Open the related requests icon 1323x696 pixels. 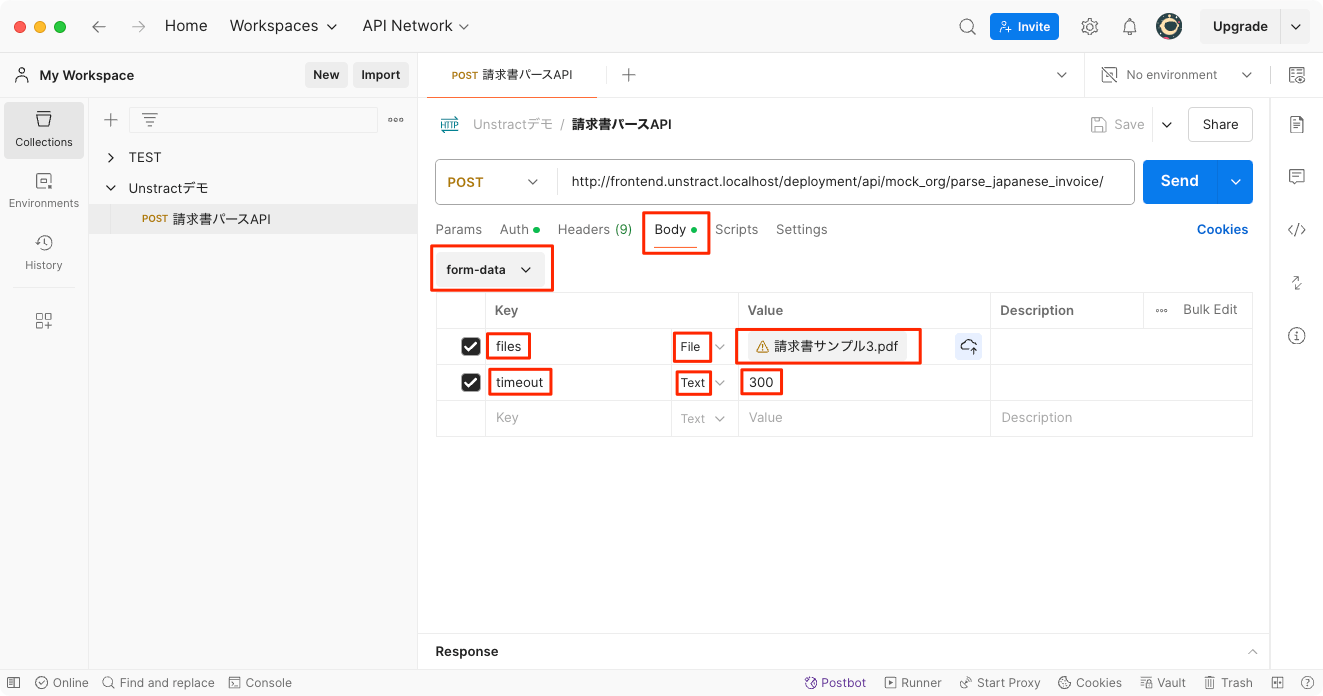(x=1297, y=283)
